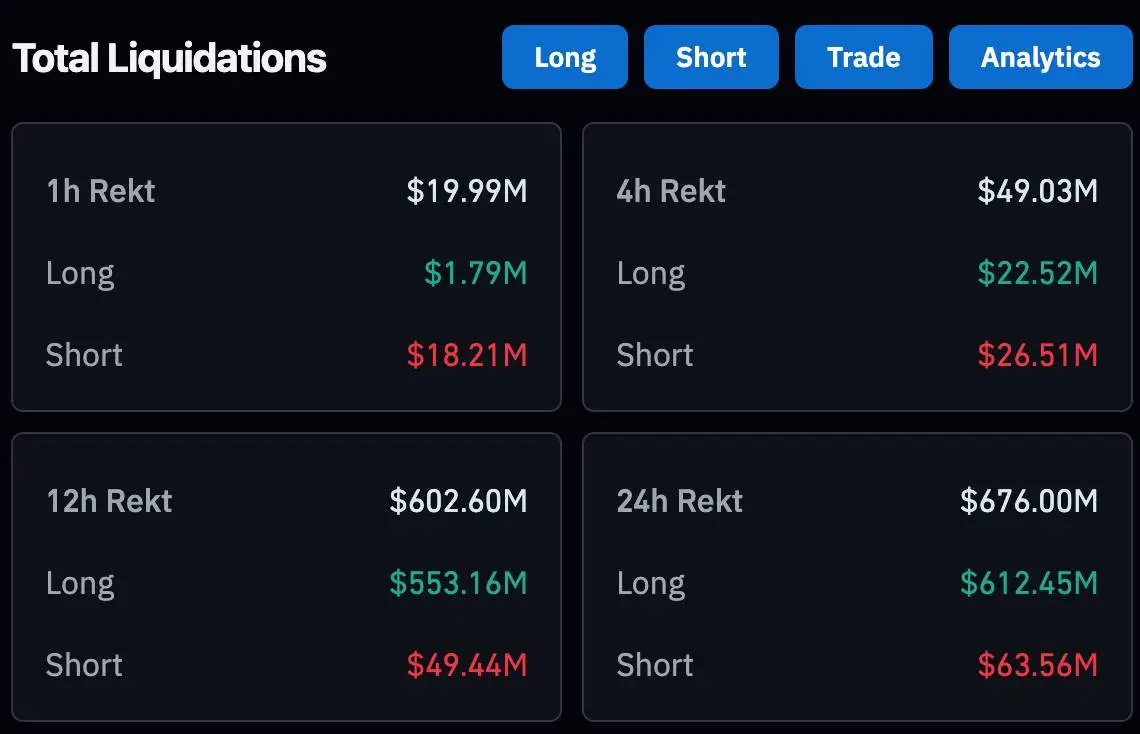Click the 1h Rekt total $19.99M

466,191
